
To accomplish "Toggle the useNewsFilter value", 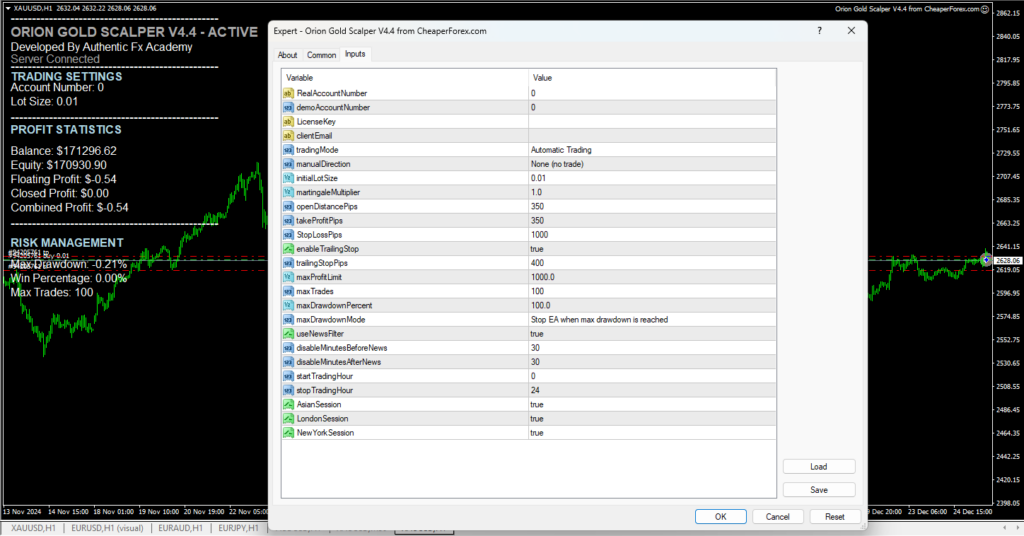I will pyautogui.click(x=651, y=334).
